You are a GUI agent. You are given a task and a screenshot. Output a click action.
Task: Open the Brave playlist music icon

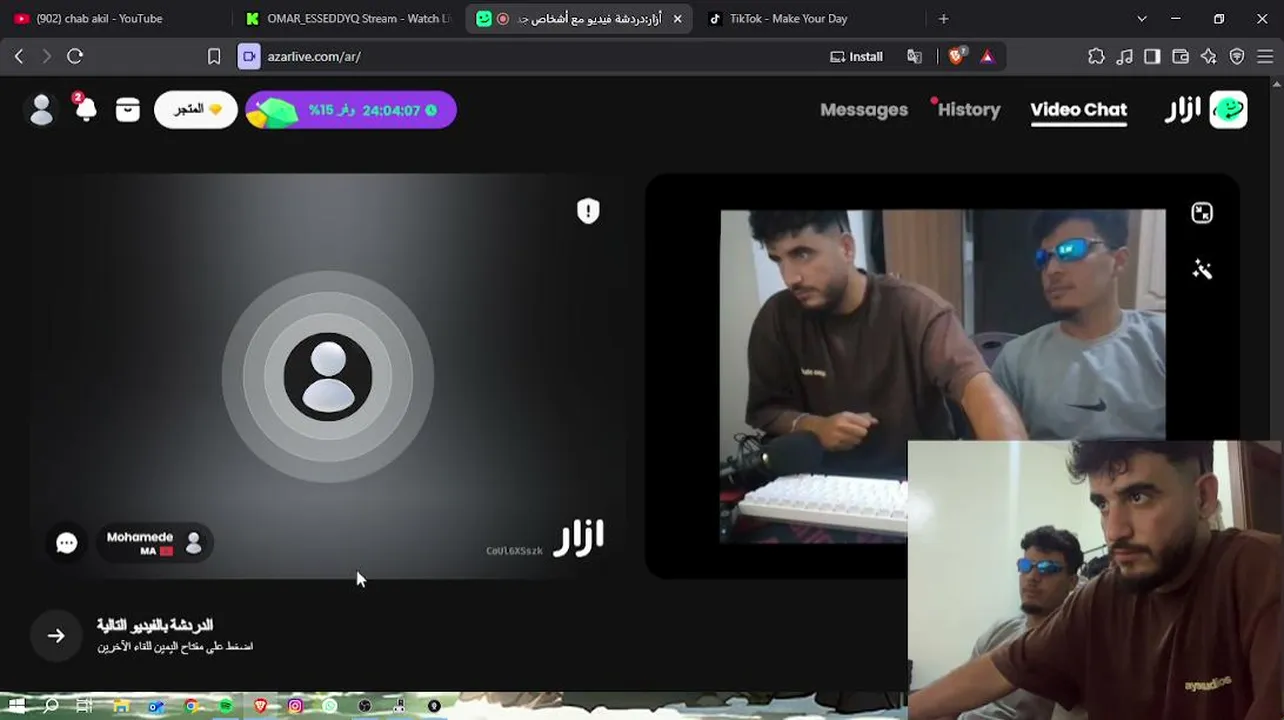tap(1125, 57)
